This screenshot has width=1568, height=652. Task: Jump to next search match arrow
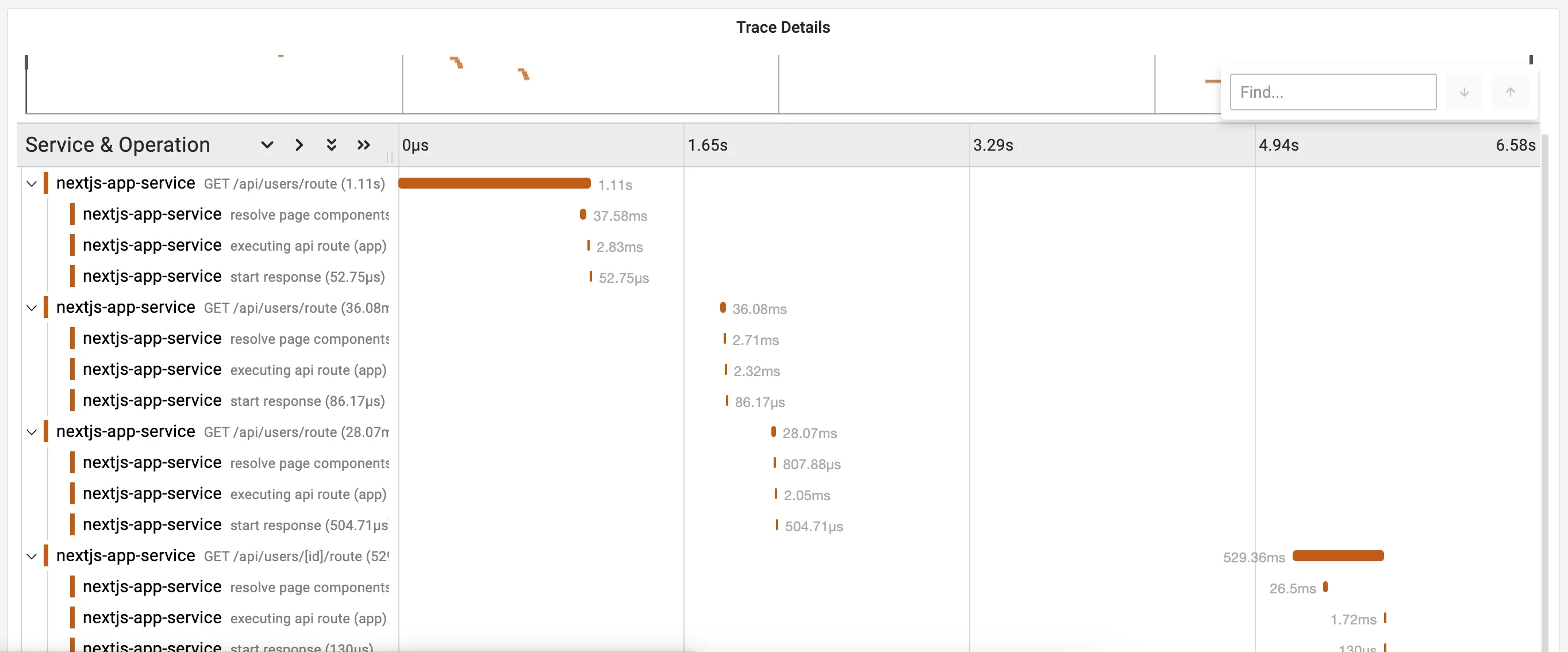click(1464, 92)
